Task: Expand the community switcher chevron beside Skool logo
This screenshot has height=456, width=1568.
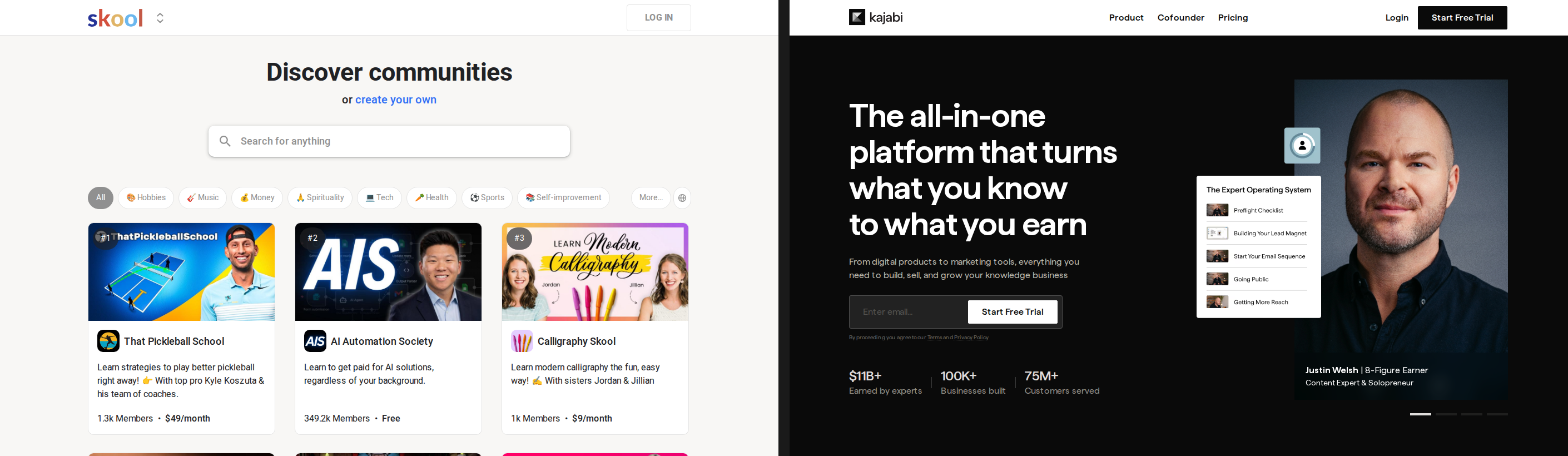Action: [160, 18]
